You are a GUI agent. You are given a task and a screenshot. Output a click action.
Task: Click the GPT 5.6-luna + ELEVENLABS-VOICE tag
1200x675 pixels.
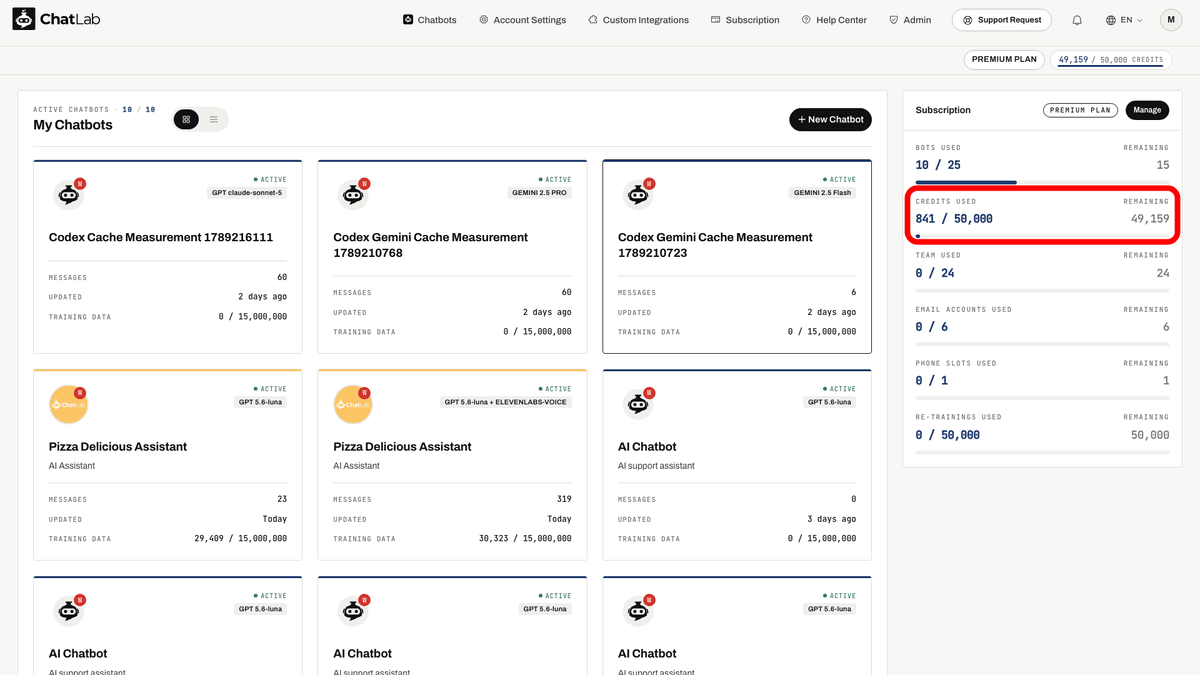click(506, 402)
